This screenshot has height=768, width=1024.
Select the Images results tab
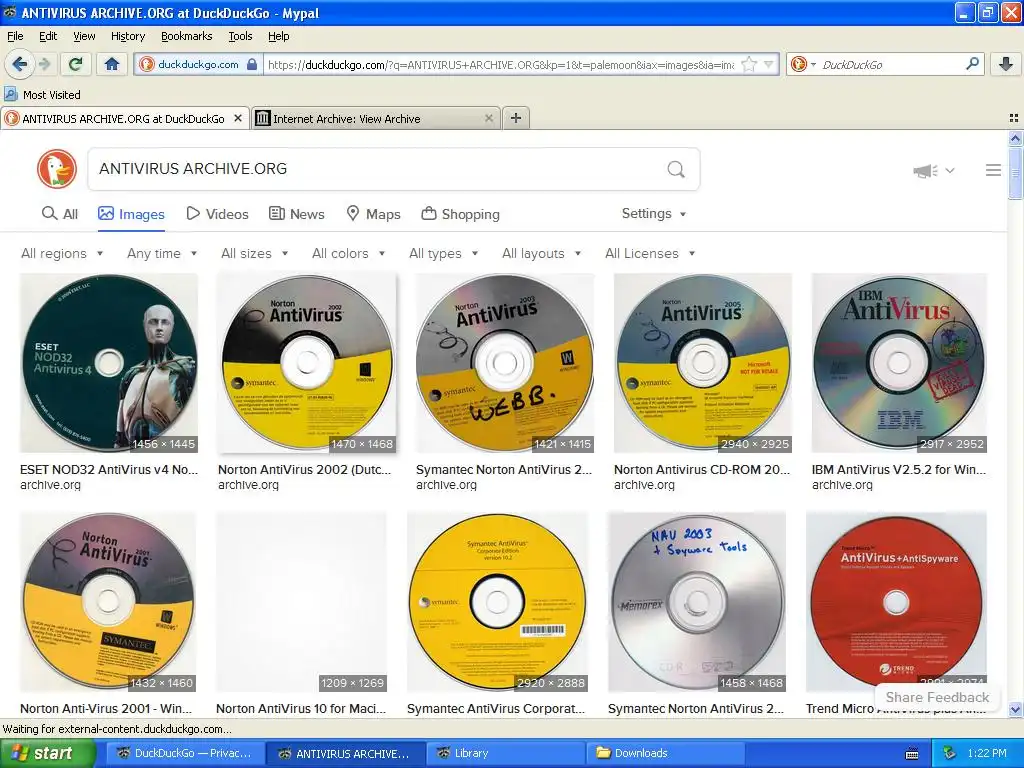pos(131,214)
